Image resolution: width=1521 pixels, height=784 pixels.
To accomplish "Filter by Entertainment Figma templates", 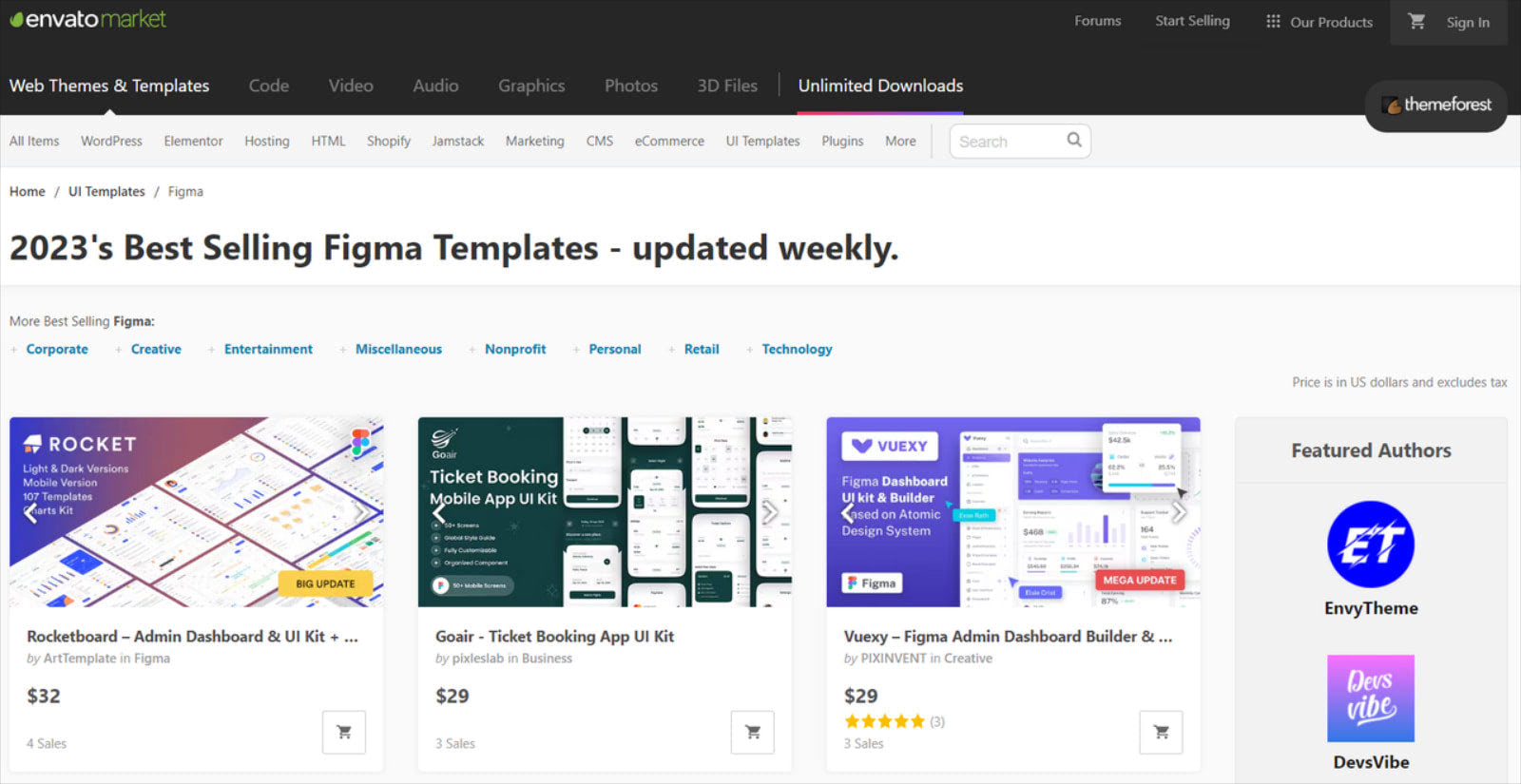I will coord(268,349).
